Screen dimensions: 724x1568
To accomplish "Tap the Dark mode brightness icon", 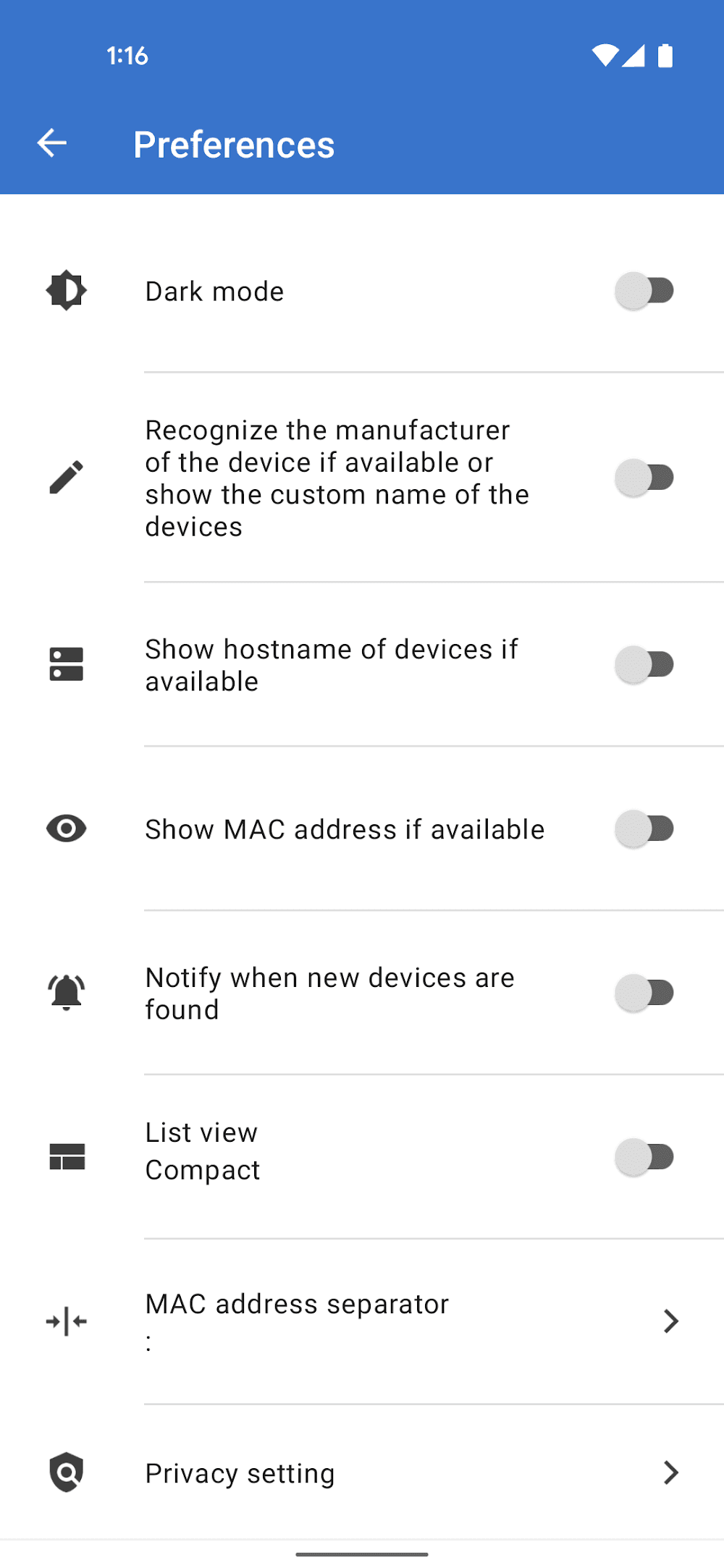I will coord(67,291).
